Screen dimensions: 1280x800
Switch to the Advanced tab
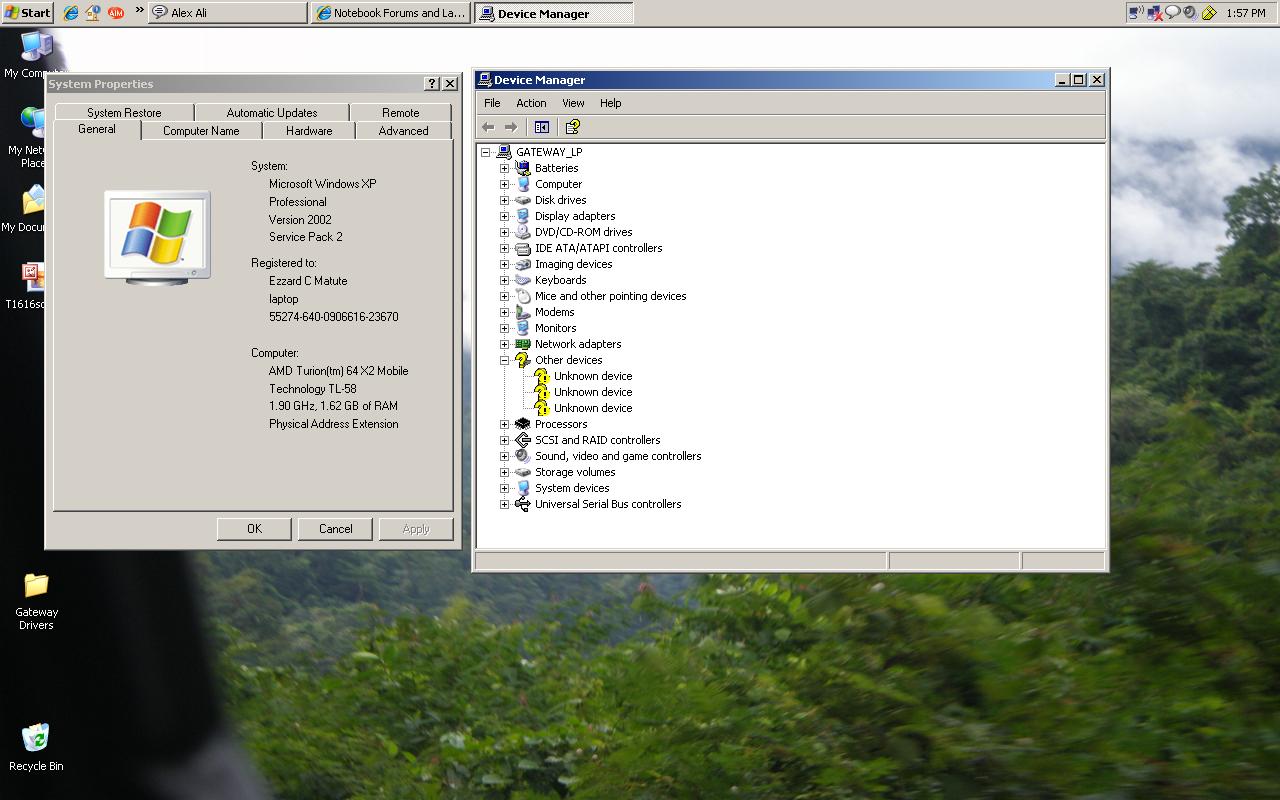click(x=403, y=131)
